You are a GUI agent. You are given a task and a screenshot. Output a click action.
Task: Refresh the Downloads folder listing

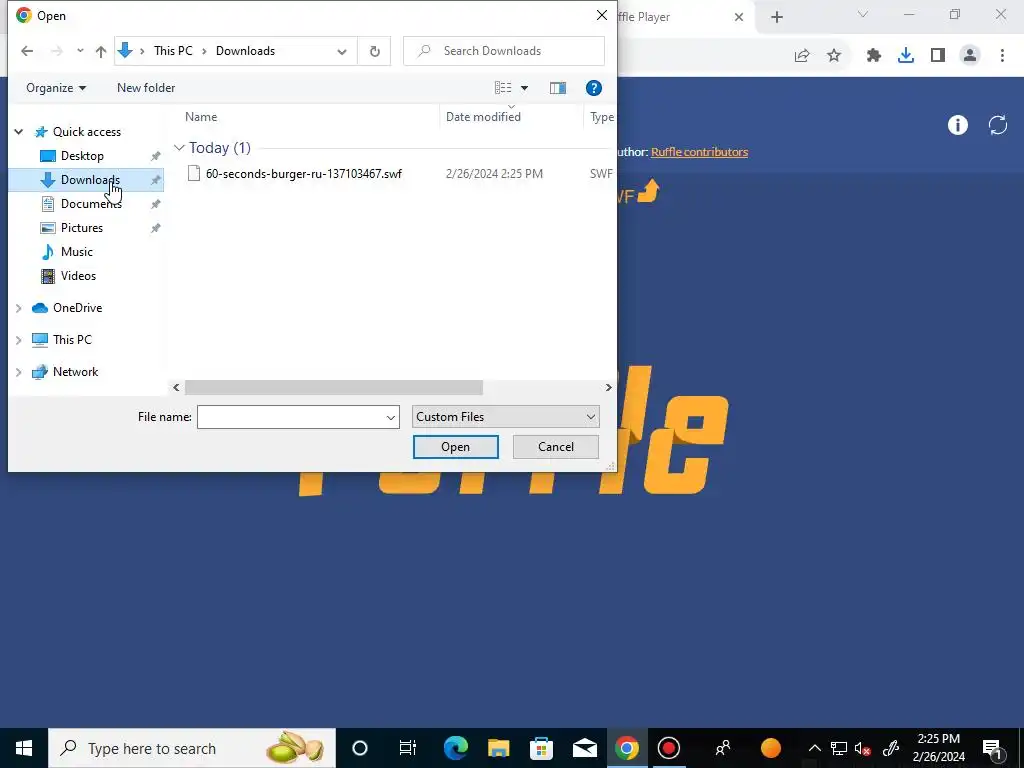pyautogui.click(x=374, y=51)
